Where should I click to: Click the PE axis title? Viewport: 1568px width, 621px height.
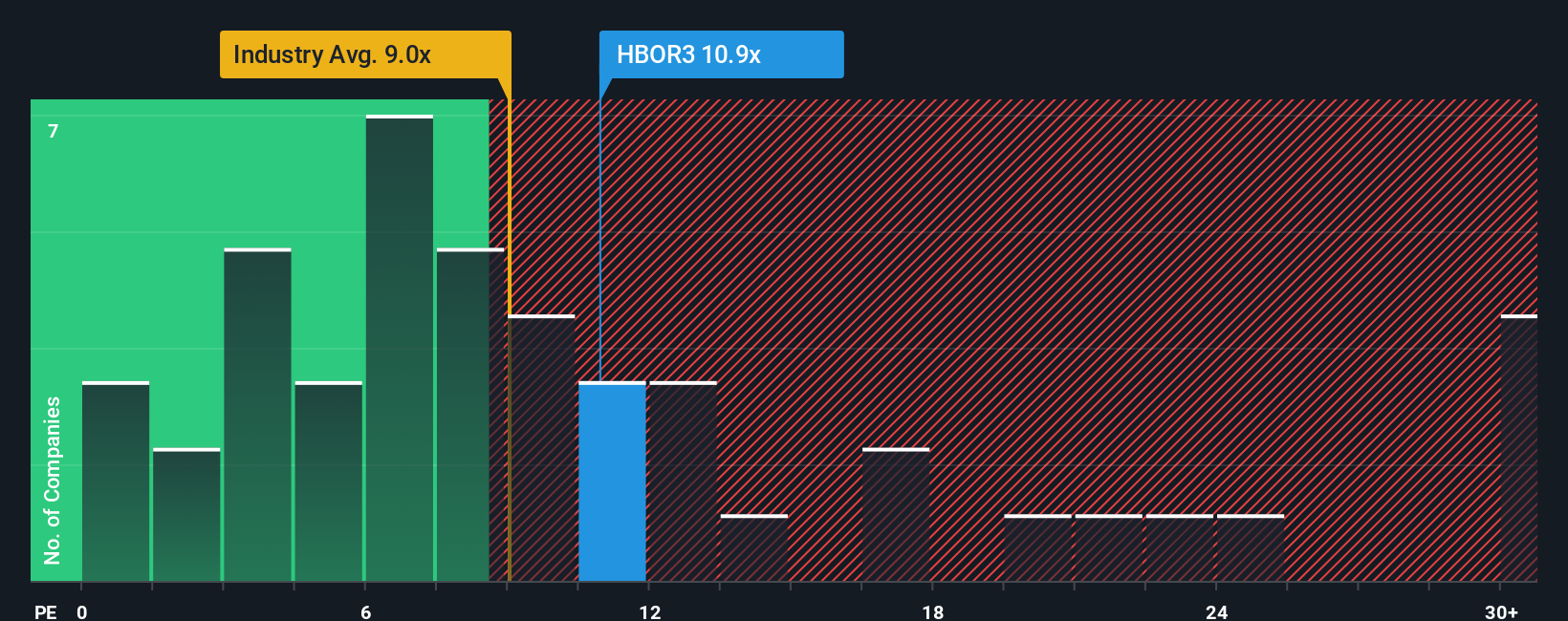[x=46, y=611]
